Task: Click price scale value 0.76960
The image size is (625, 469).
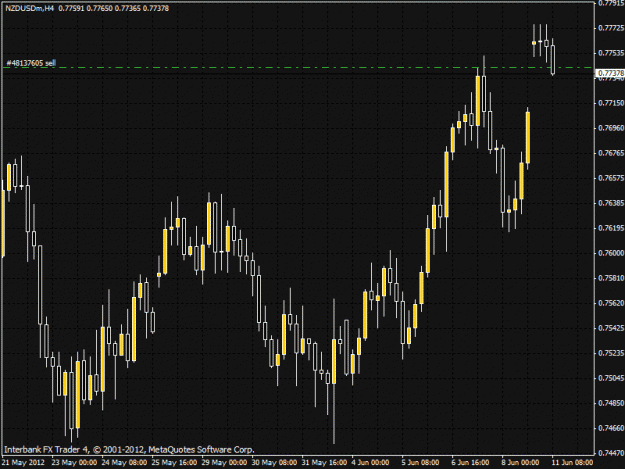Action: (x=611, y=128)
